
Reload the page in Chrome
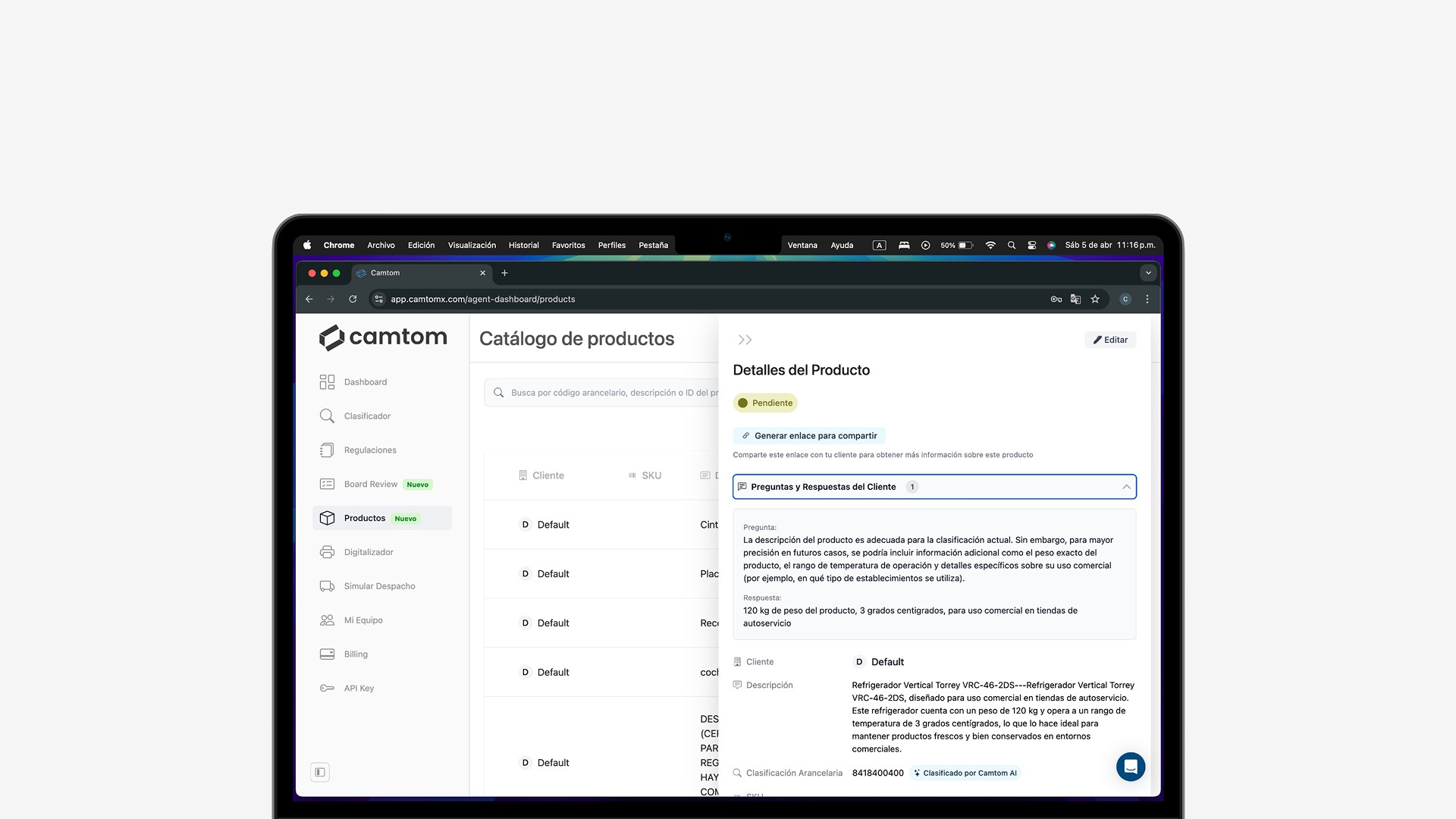point(353,300)
